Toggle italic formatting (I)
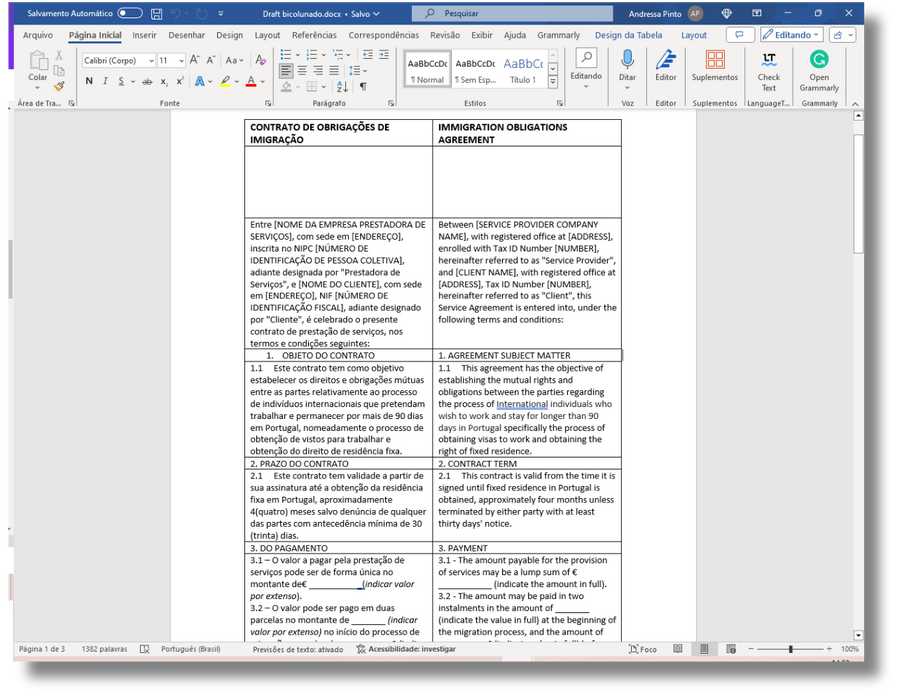The height and width of the screenshot is (695, 902). coord(105,81)
